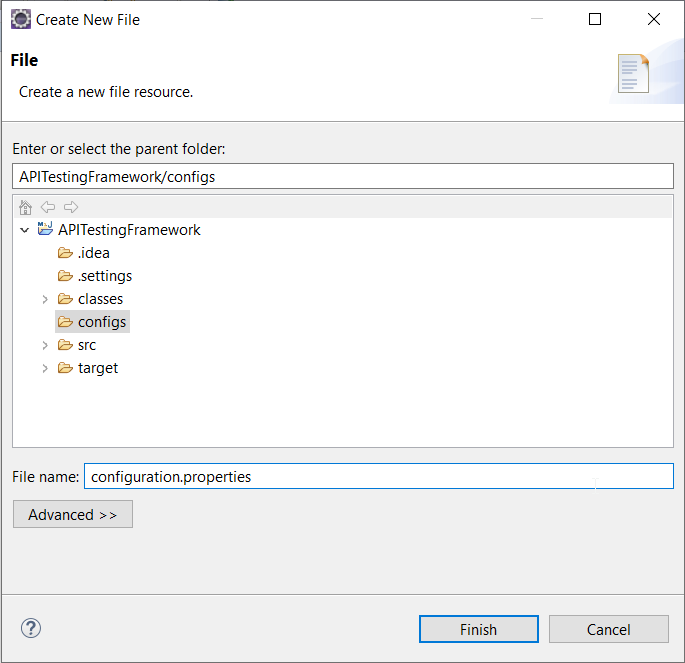
Task: Click the Back arrow icon above folder tree
Action: coord(48,207)
